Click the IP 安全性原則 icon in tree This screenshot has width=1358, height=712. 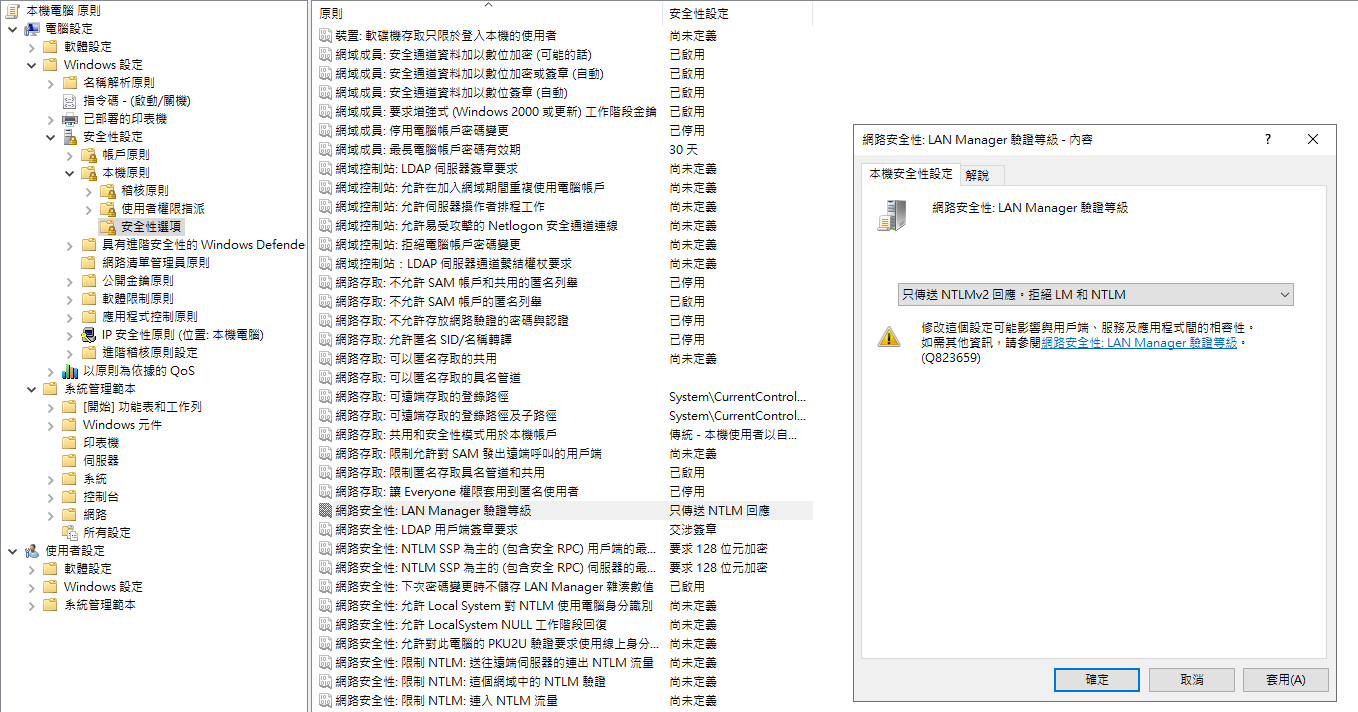[89, 335]
